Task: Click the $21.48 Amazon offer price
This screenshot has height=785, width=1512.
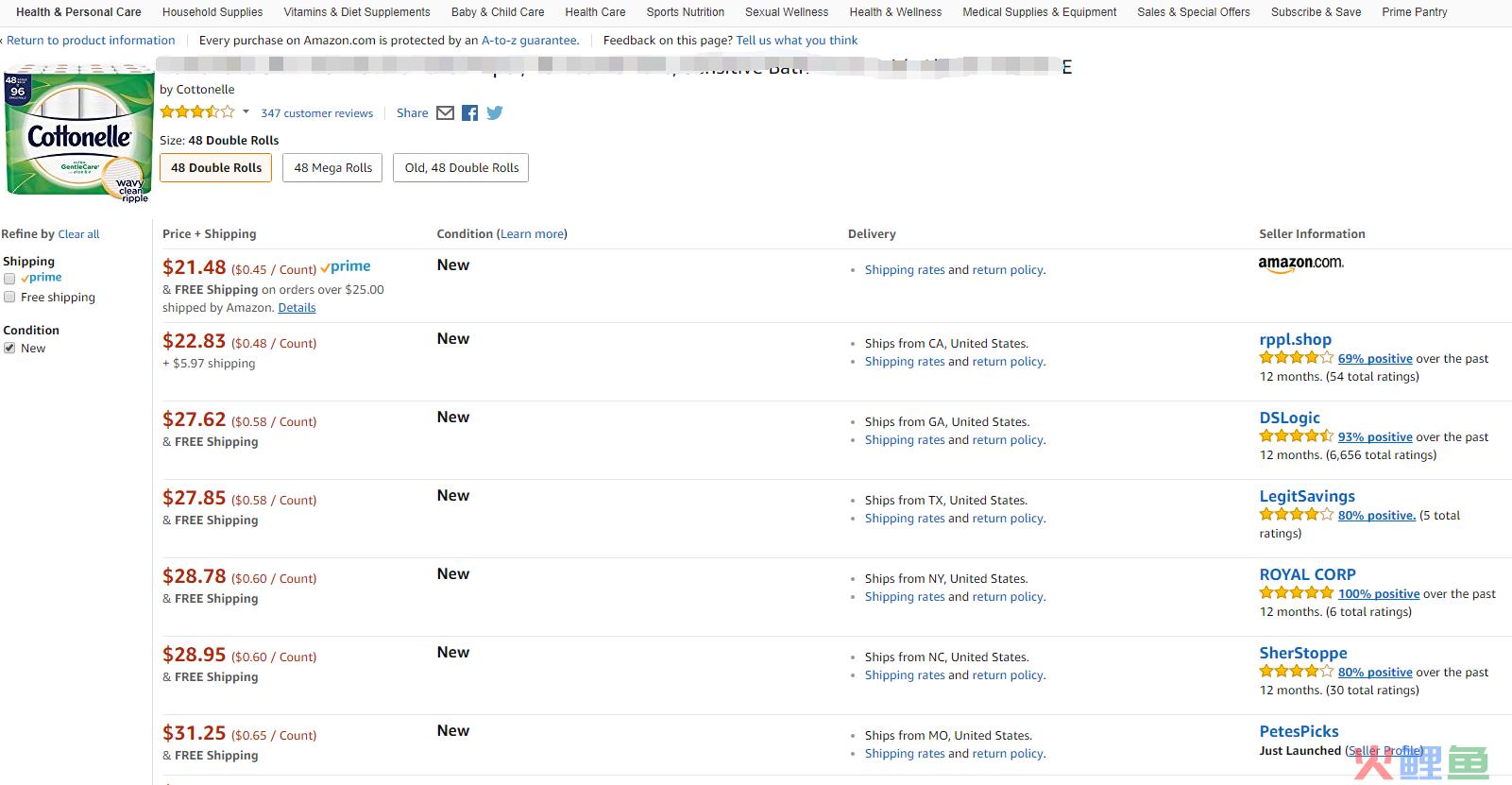Action: 195,267
